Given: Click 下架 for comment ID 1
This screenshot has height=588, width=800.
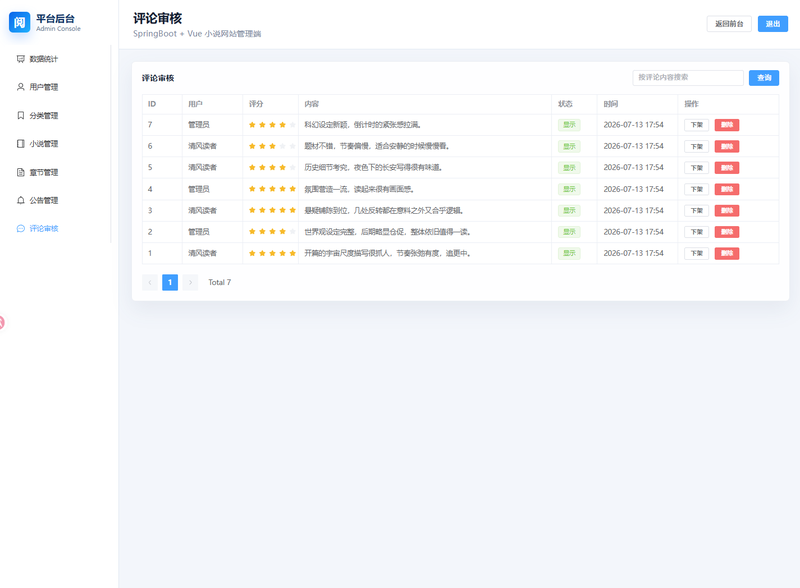Looking at the screenshot, I should (x=696, y=254).
